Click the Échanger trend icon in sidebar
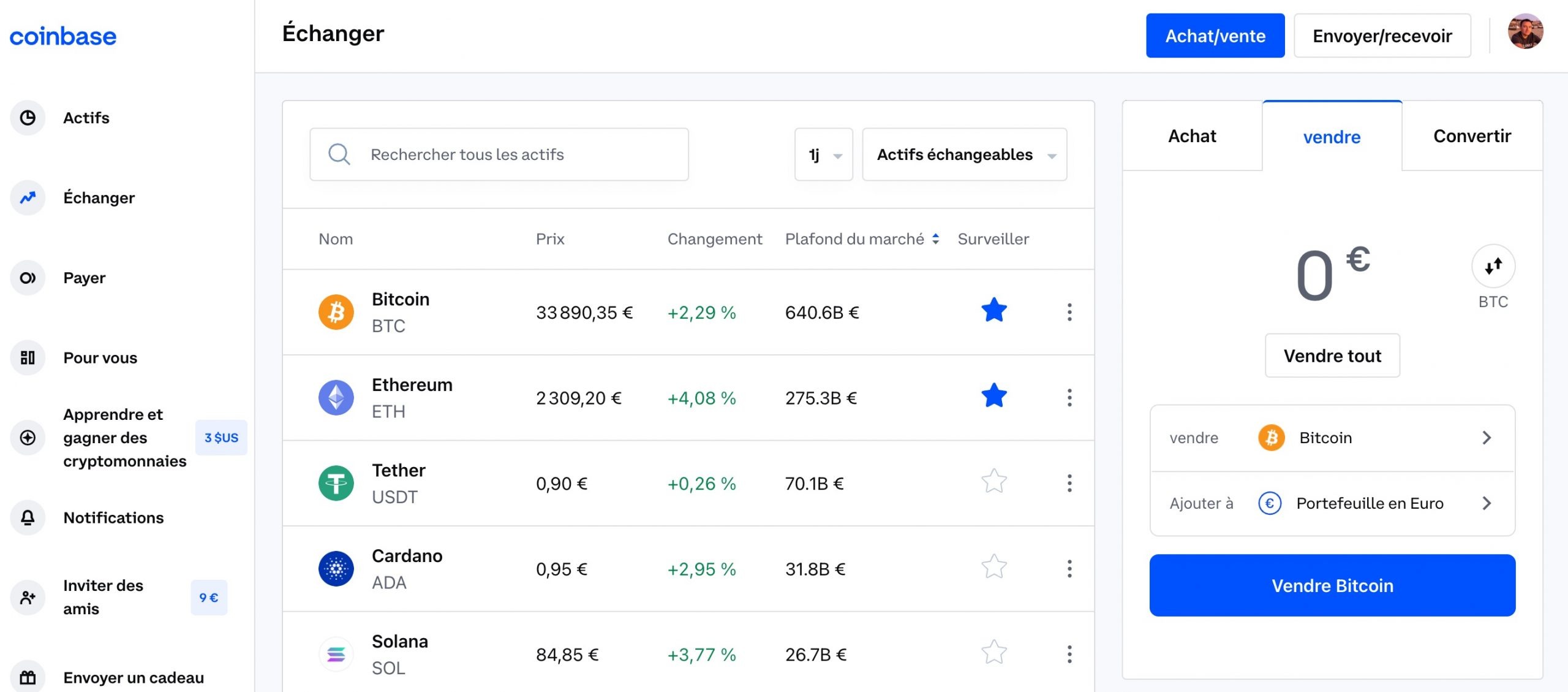Viewport: 1568px width, 692px height. pos(28,198)
